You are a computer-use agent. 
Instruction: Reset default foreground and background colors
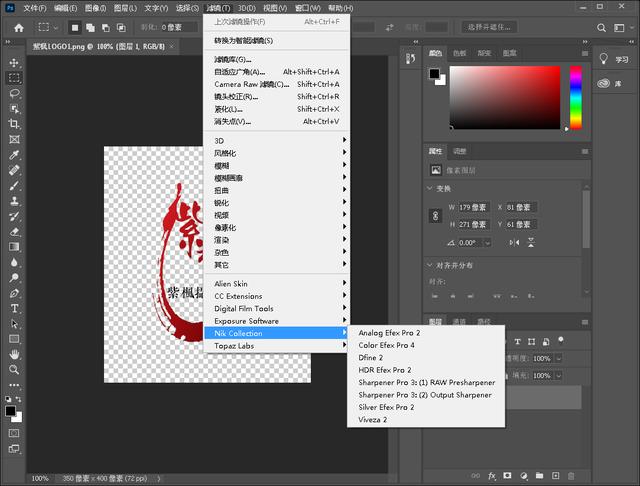point(8,399)
